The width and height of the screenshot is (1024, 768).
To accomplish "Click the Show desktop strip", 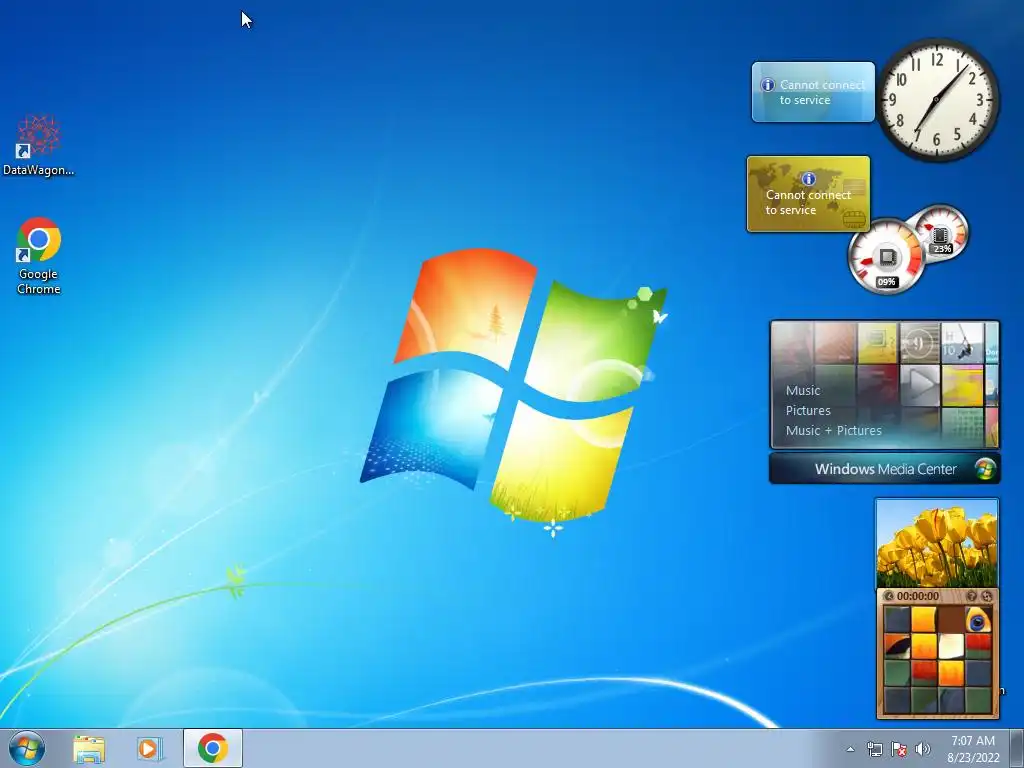I will tap(1017, 749).
